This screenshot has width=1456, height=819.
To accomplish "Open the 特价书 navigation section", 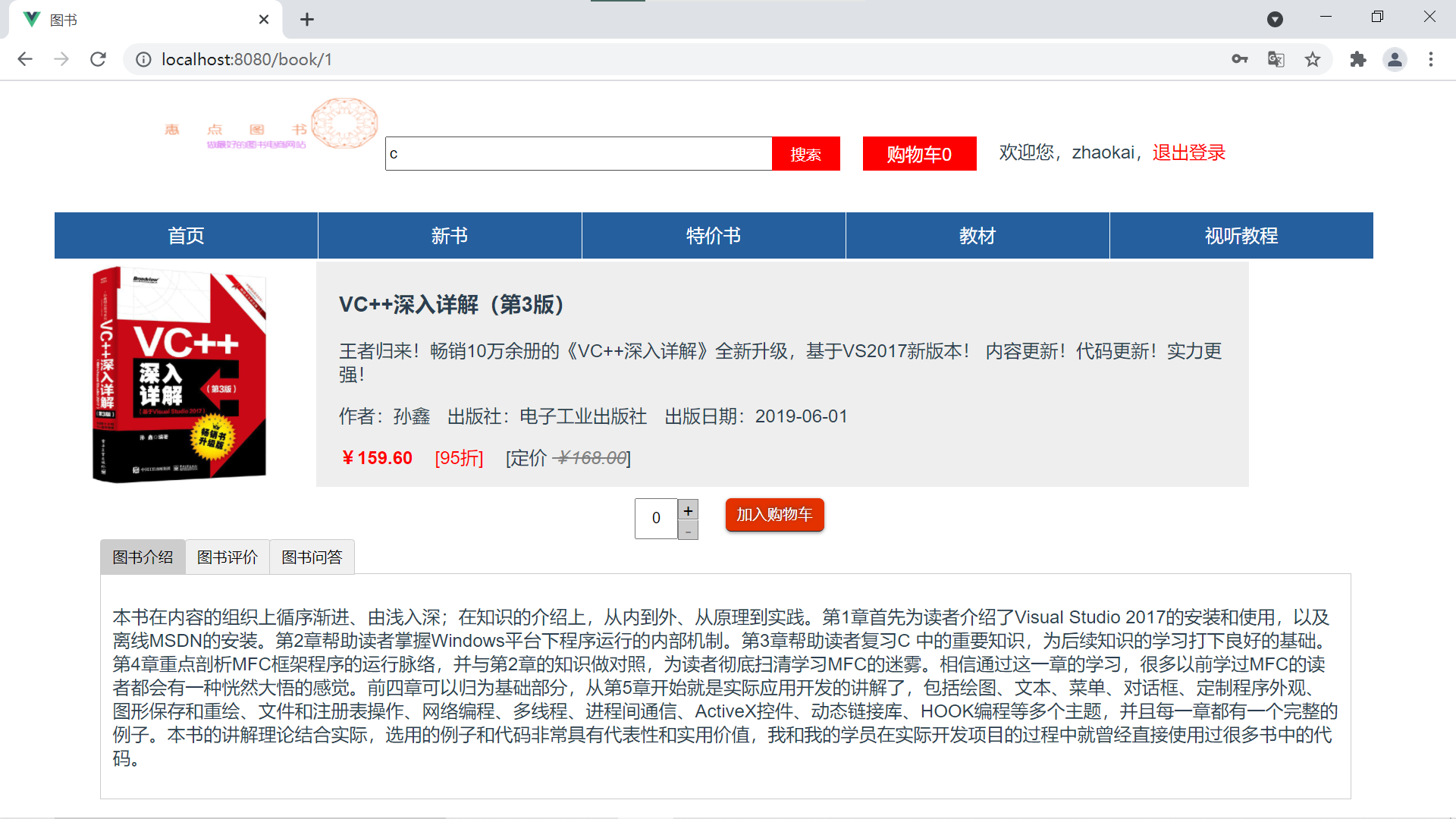I will [x=713, y=235].
